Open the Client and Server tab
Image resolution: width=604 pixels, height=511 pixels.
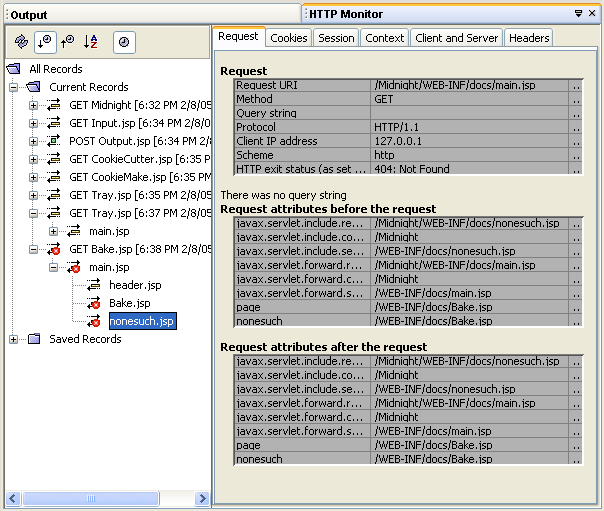456,38
